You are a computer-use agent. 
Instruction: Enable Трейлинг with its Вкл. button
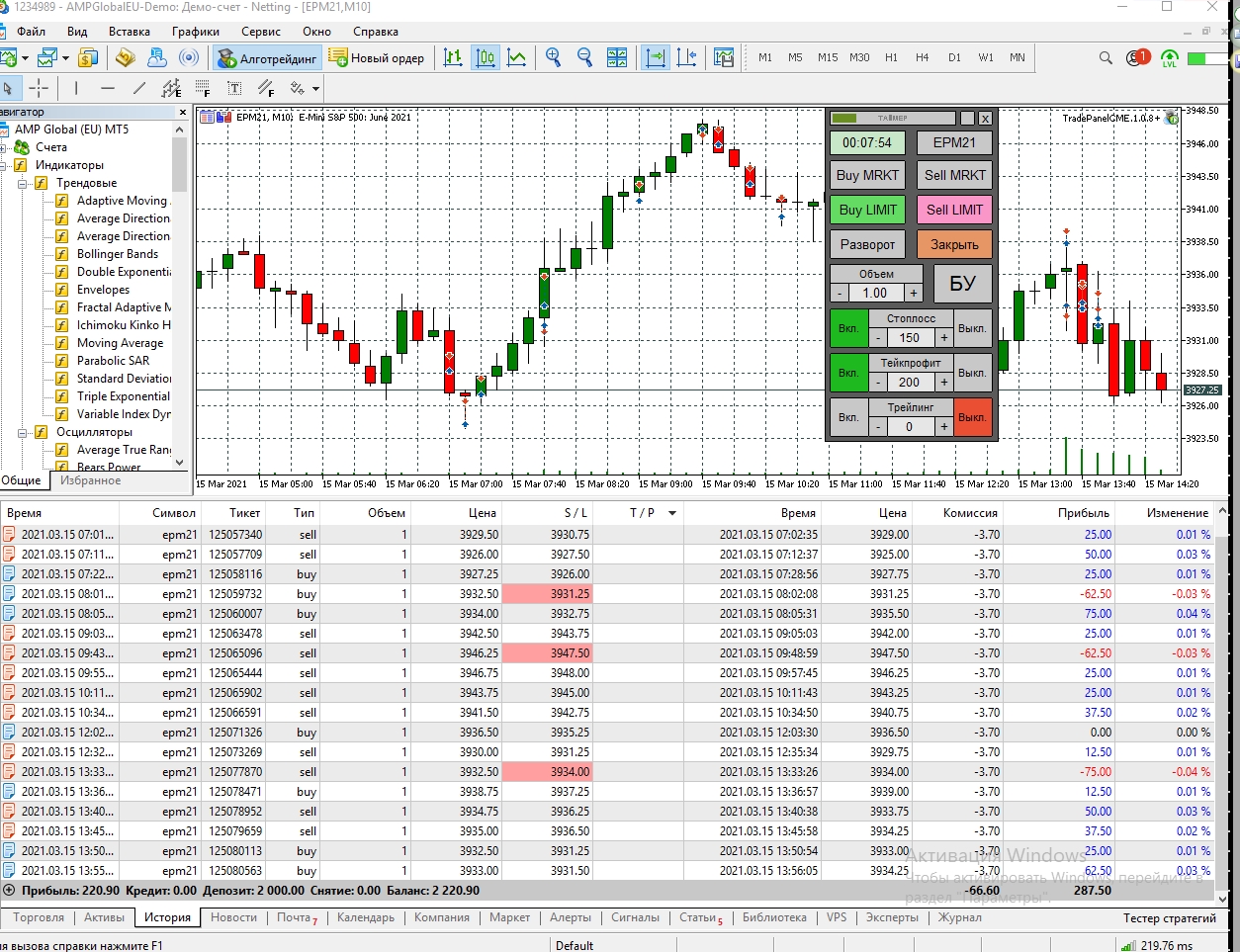[848, 417]
